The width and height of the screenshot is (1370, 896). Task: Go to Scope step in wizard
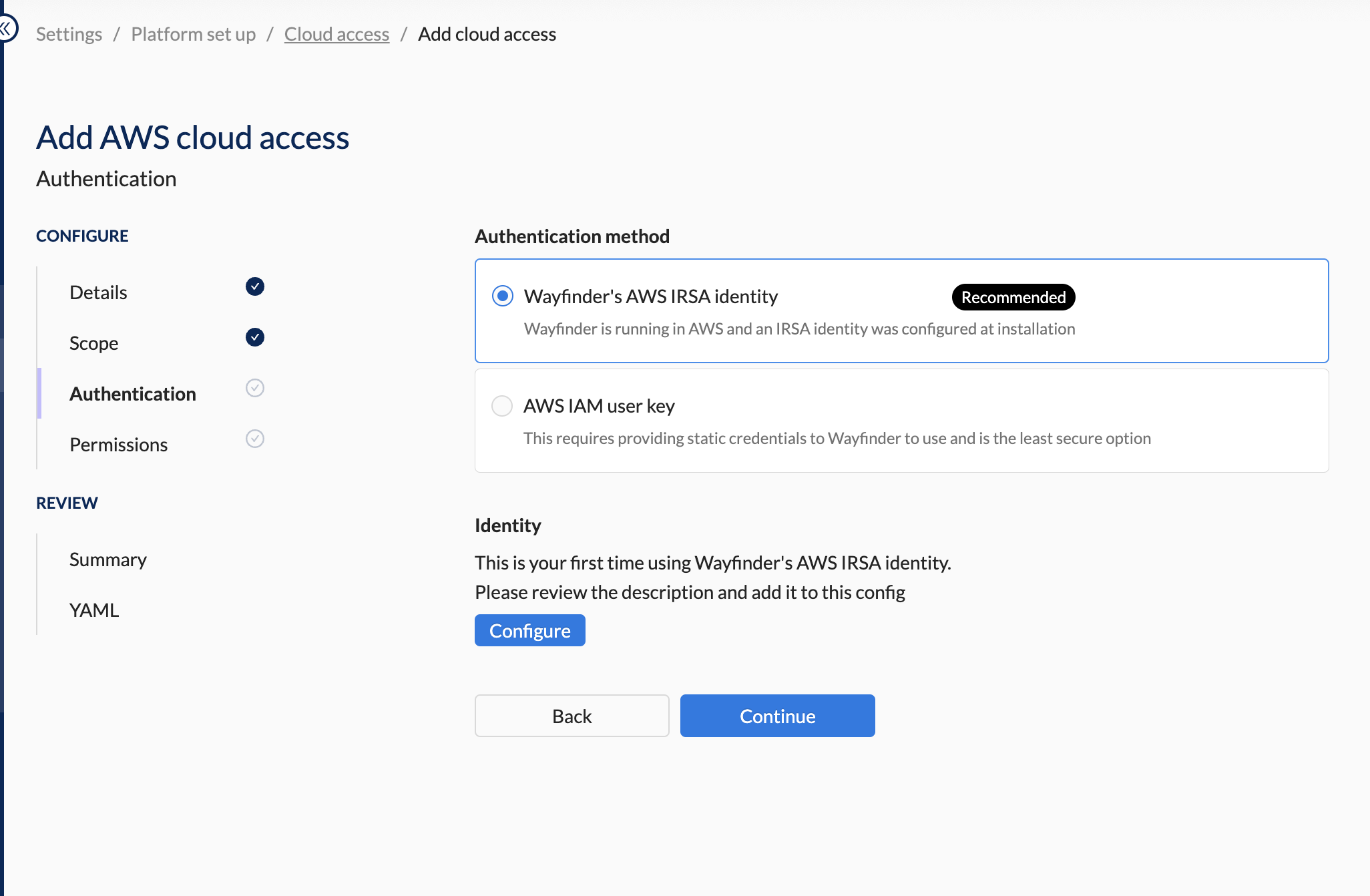point(93,343)
